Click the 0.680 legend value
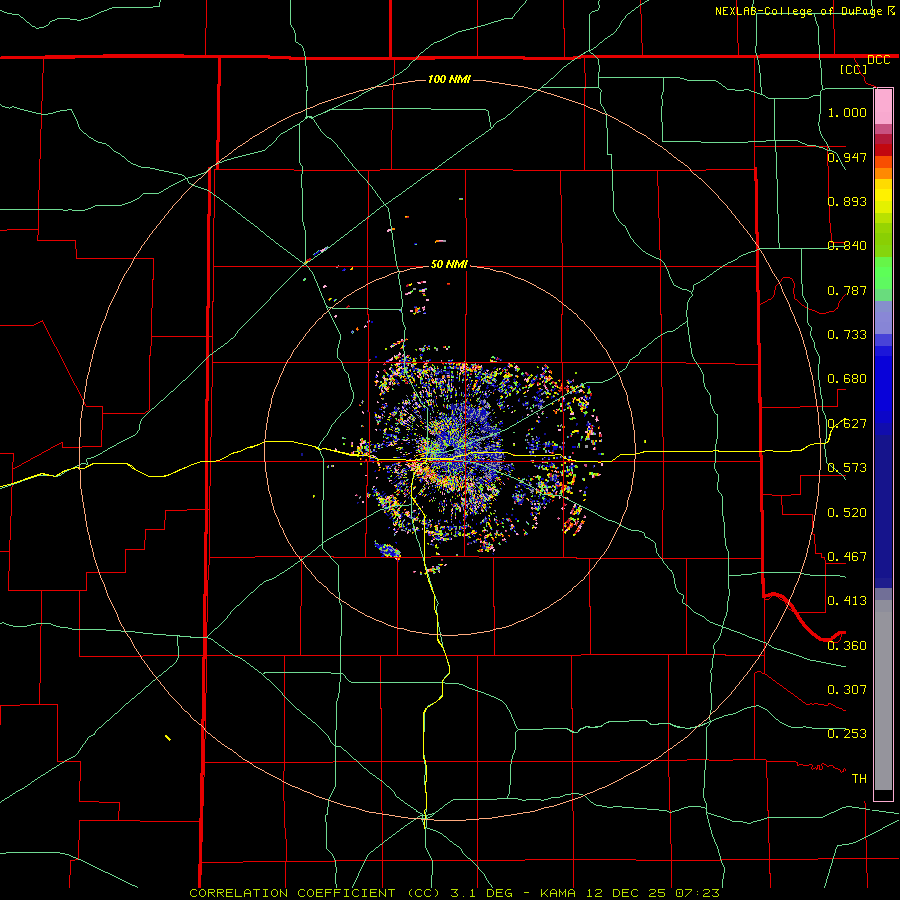Screen dimensions: 900x900 click(847, 378)
